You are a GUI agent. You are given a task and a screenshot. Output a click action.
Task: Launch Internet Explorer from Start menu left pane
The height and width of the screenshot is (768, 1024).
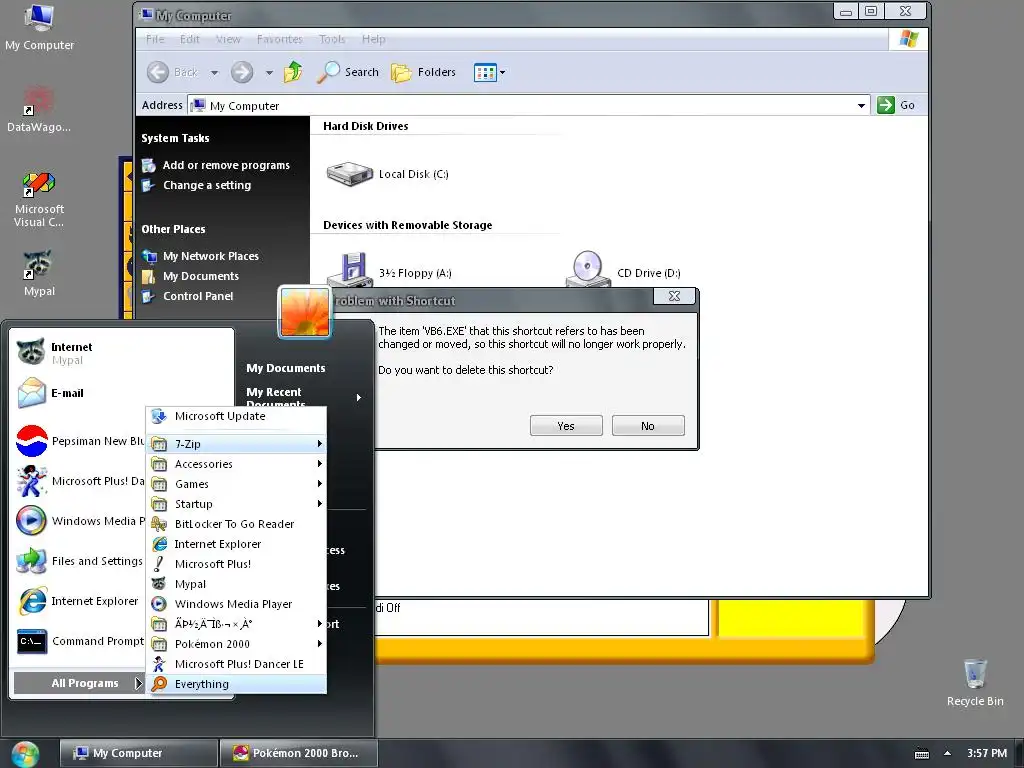pos(80,601)
